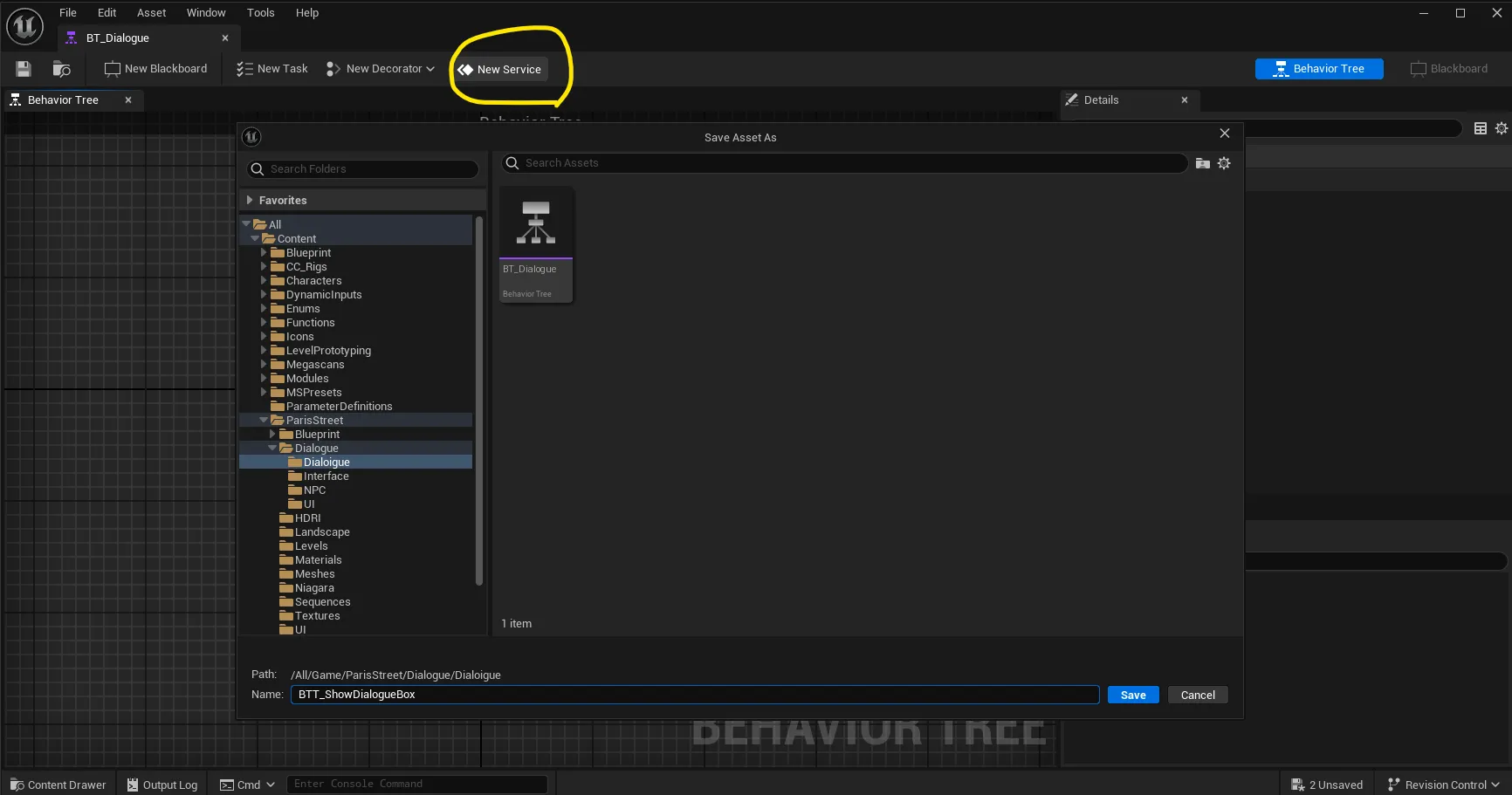Viewport: 1512px width, 795px height.
Task: Open the Window menu
Action: click(x=206, y=13)
